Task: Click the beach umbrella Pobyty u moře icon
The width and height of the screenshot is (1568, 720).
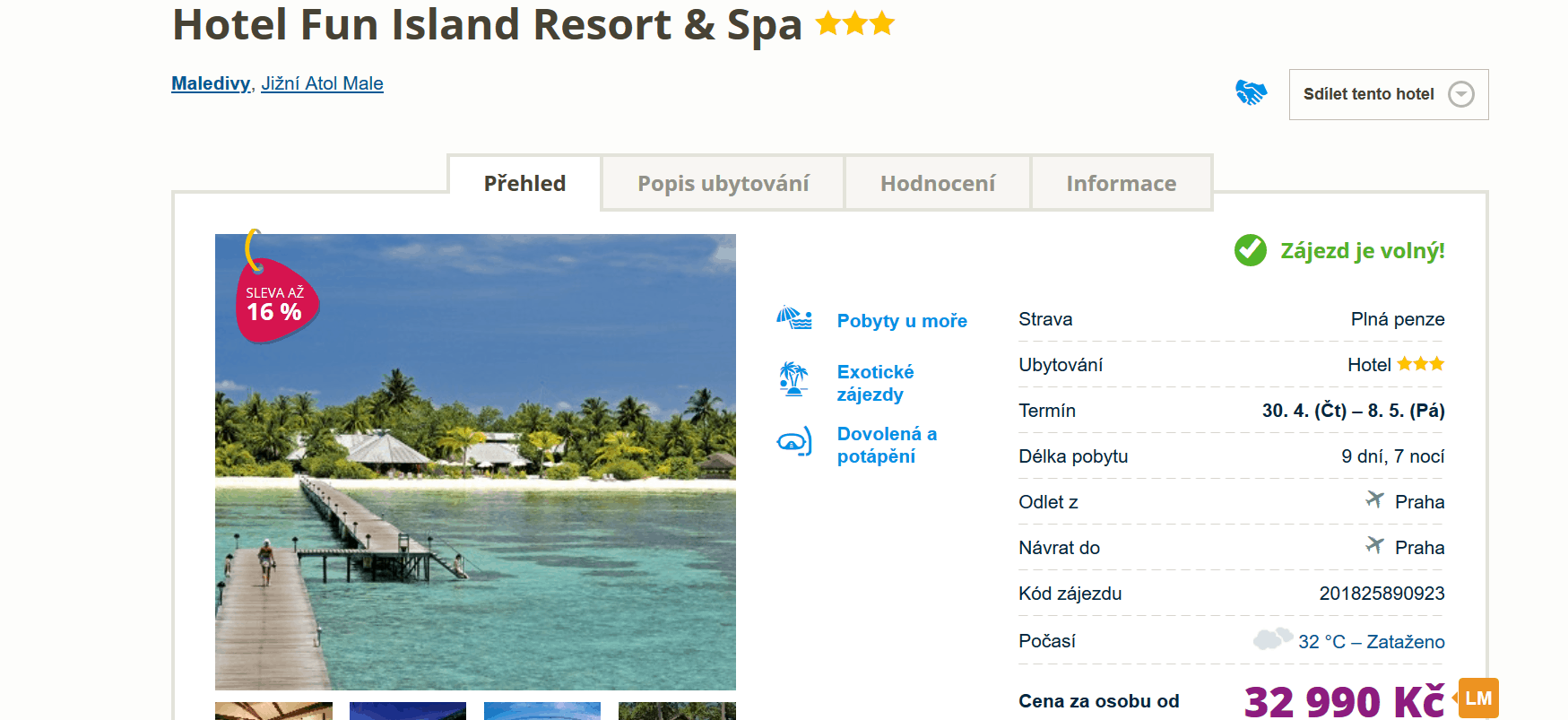Action: (x=794, y=318)
